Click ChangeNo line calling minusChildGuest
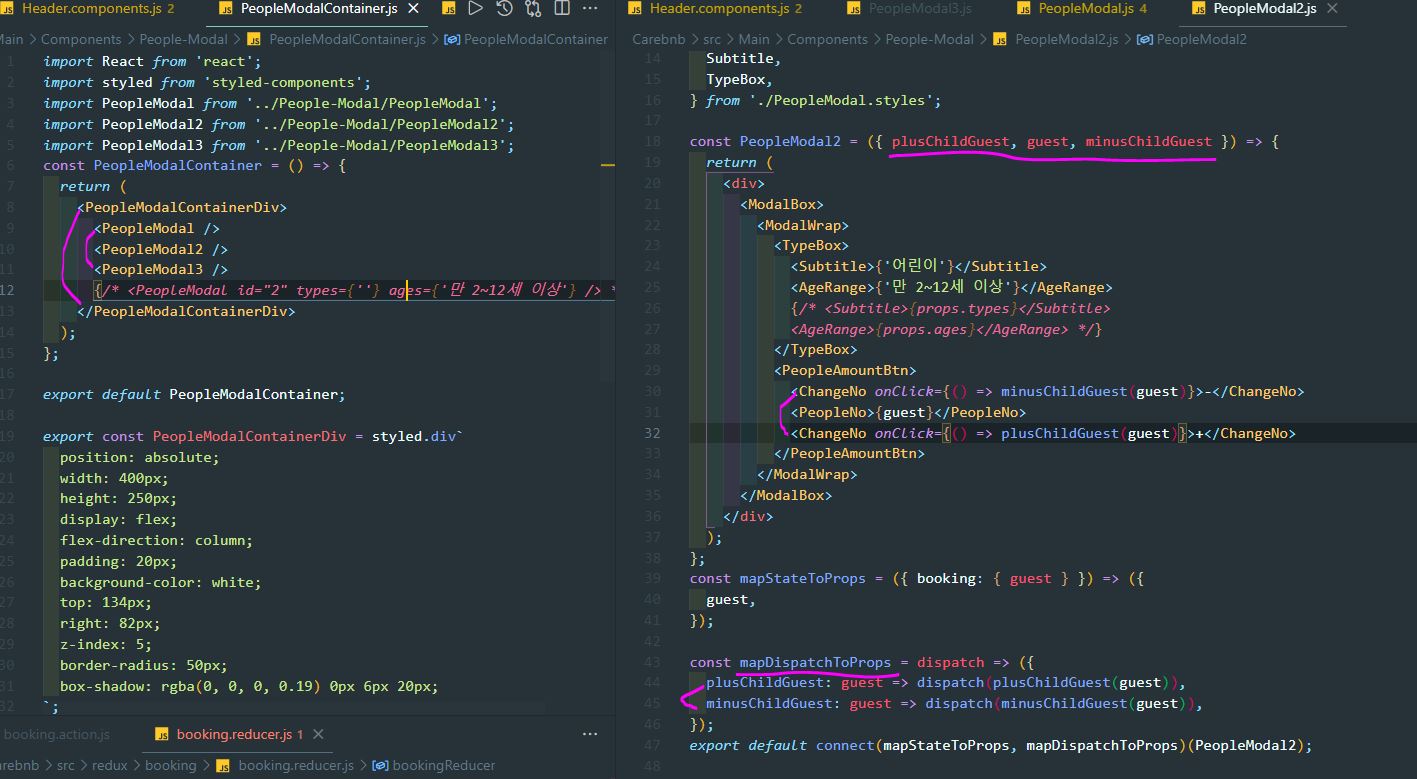This screenshot has height=779, width=1417. [x=1047, y=391]
